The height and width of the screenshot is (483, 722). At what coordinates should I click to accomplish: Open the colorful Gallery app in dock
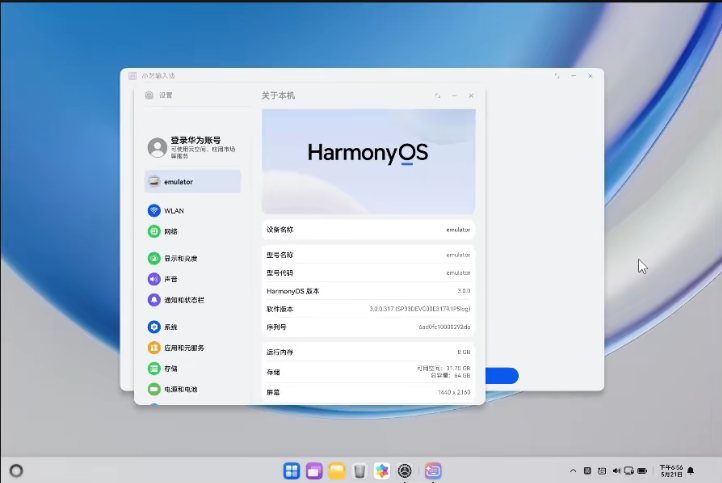pyautogui.click(x=382, y=471)
